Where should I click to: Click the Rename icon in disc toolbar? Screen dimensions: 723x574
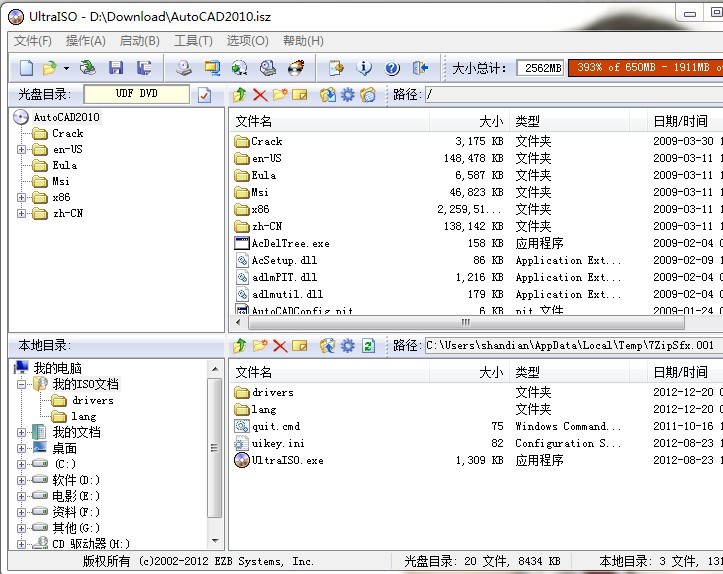tap(300, 95)
